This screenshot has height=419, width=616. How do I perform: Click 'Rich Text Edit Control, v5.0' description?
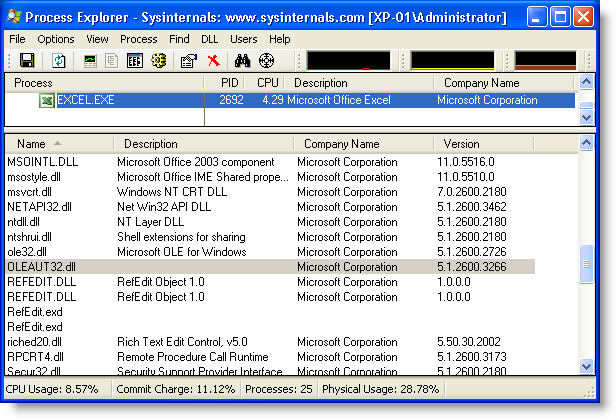[182, 342]
